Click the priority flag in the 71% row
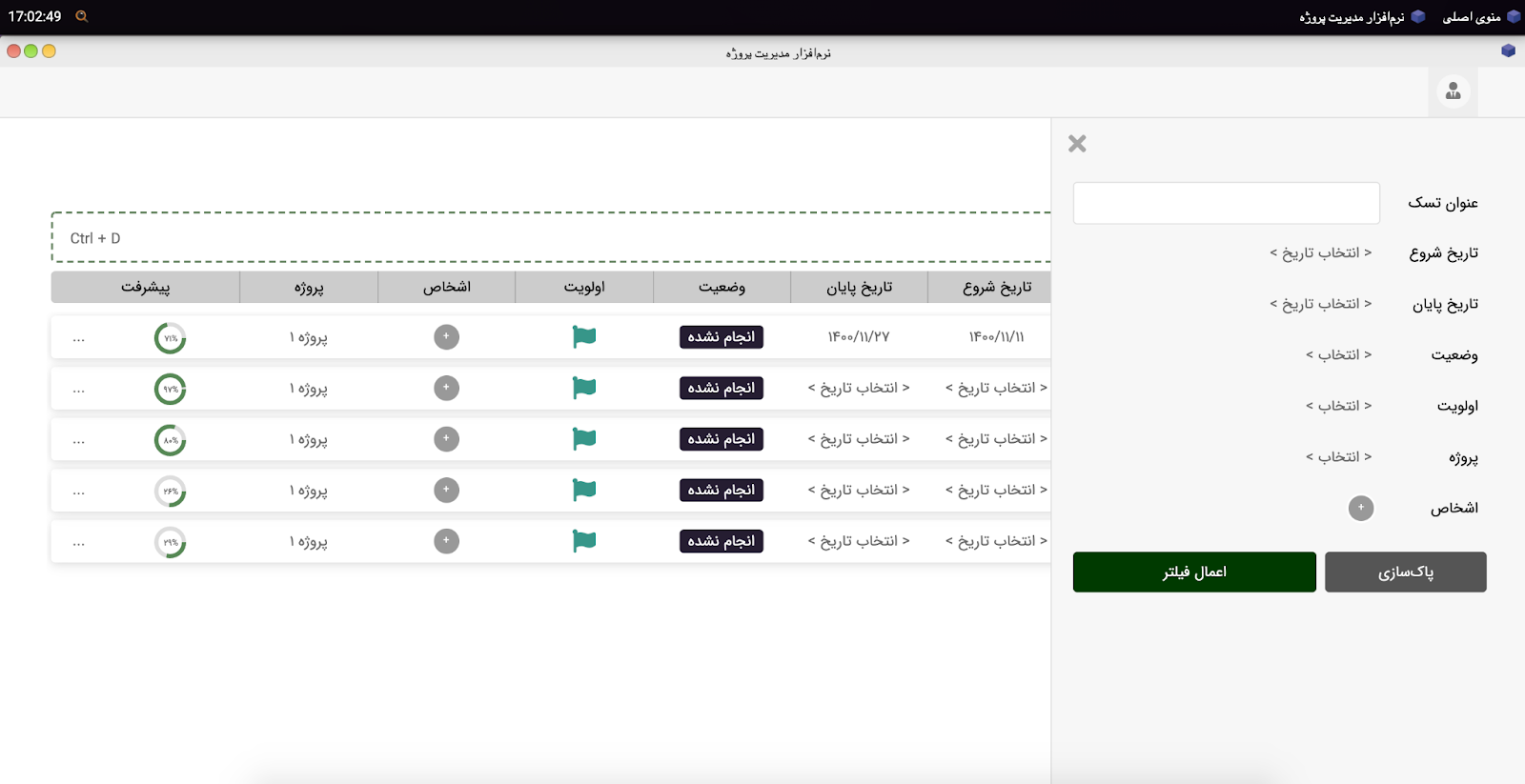The image size is (1525, 784). (584, 337)
